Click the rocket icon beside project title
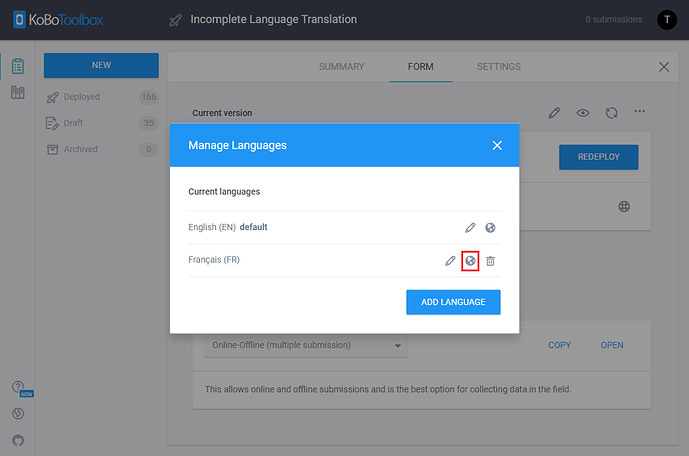 (x=175, y=20)
